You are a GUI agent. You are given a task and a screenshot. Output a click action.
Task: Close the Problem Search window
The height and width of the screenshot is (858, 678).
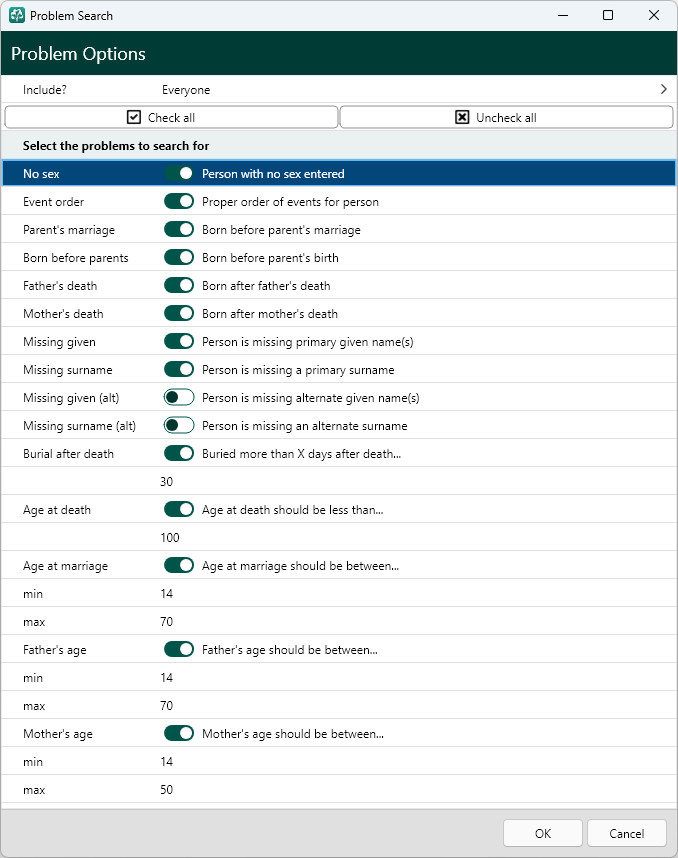[653, 15]
